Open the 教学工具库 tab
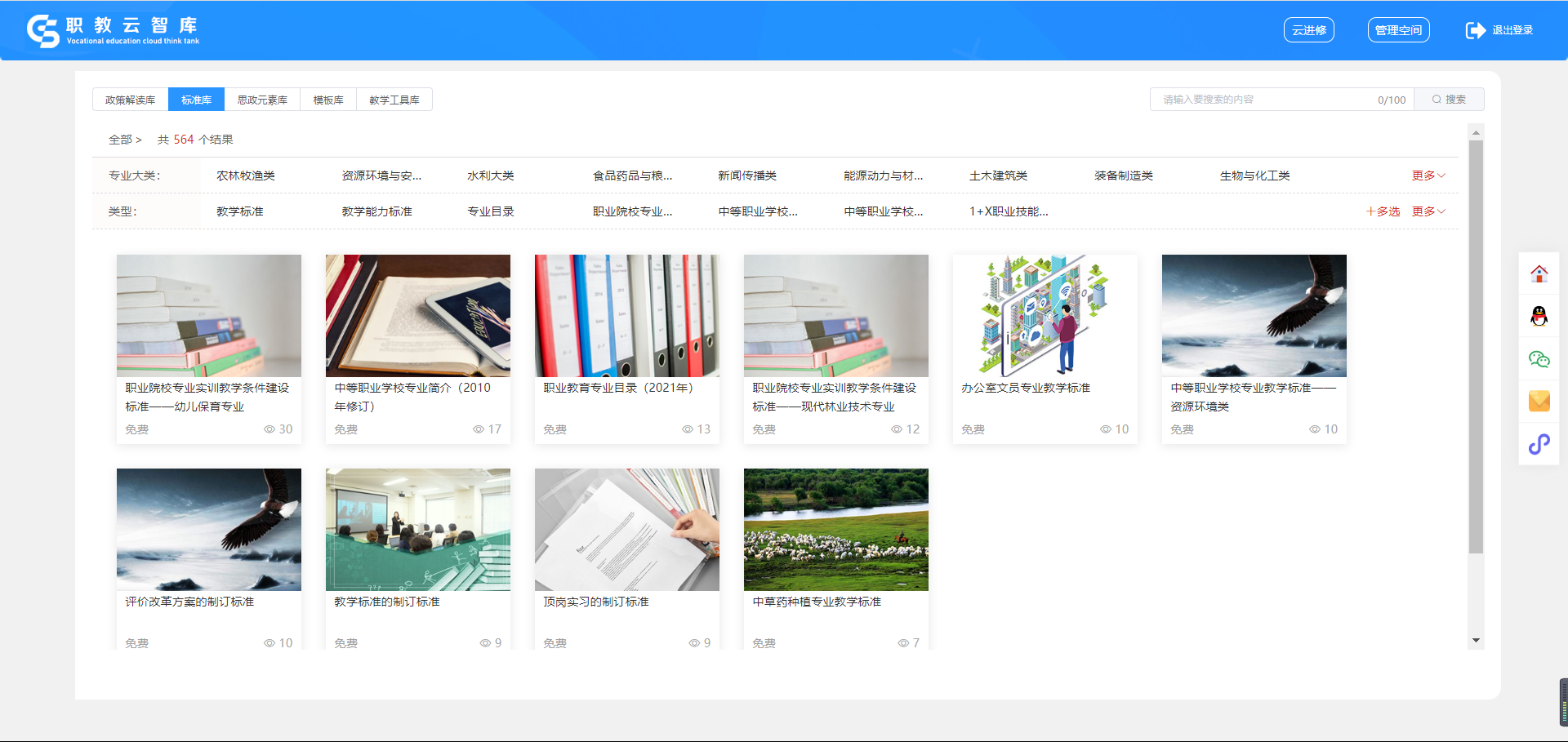 tap(394, 100)
